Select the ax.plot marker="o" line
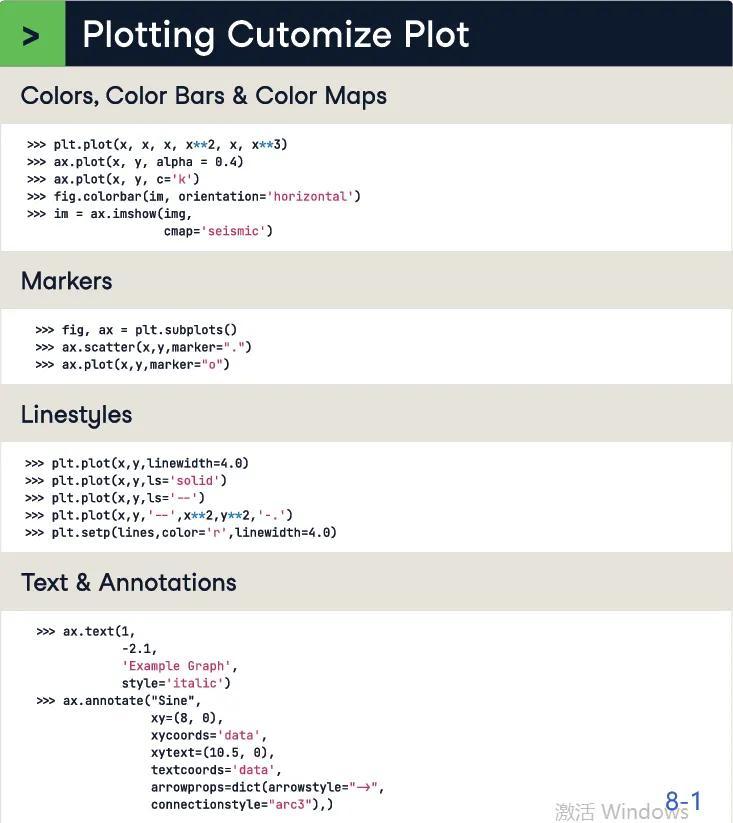 click(145, 365)
